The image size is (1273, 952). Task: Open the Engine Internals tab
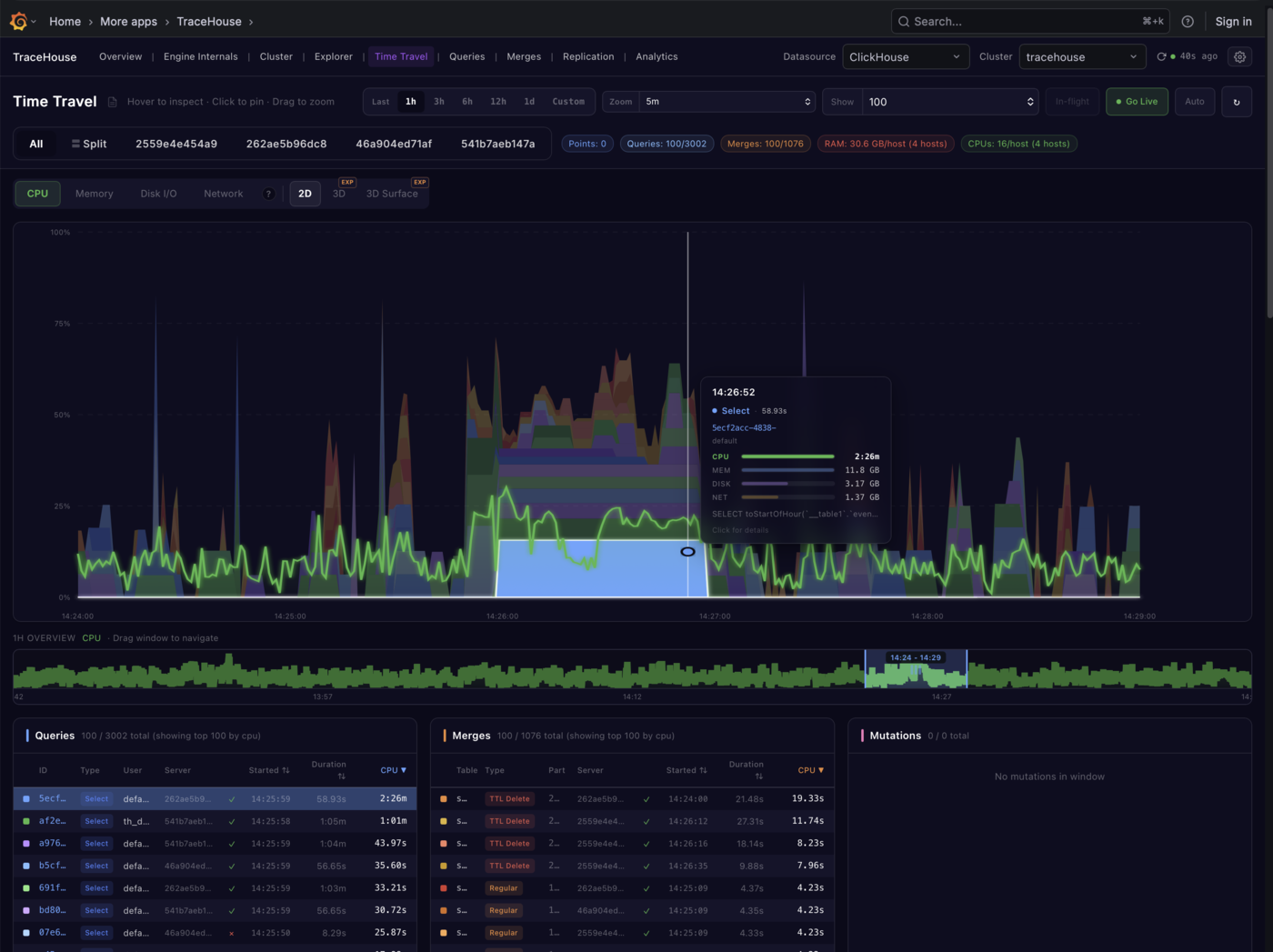coord(200,56)
